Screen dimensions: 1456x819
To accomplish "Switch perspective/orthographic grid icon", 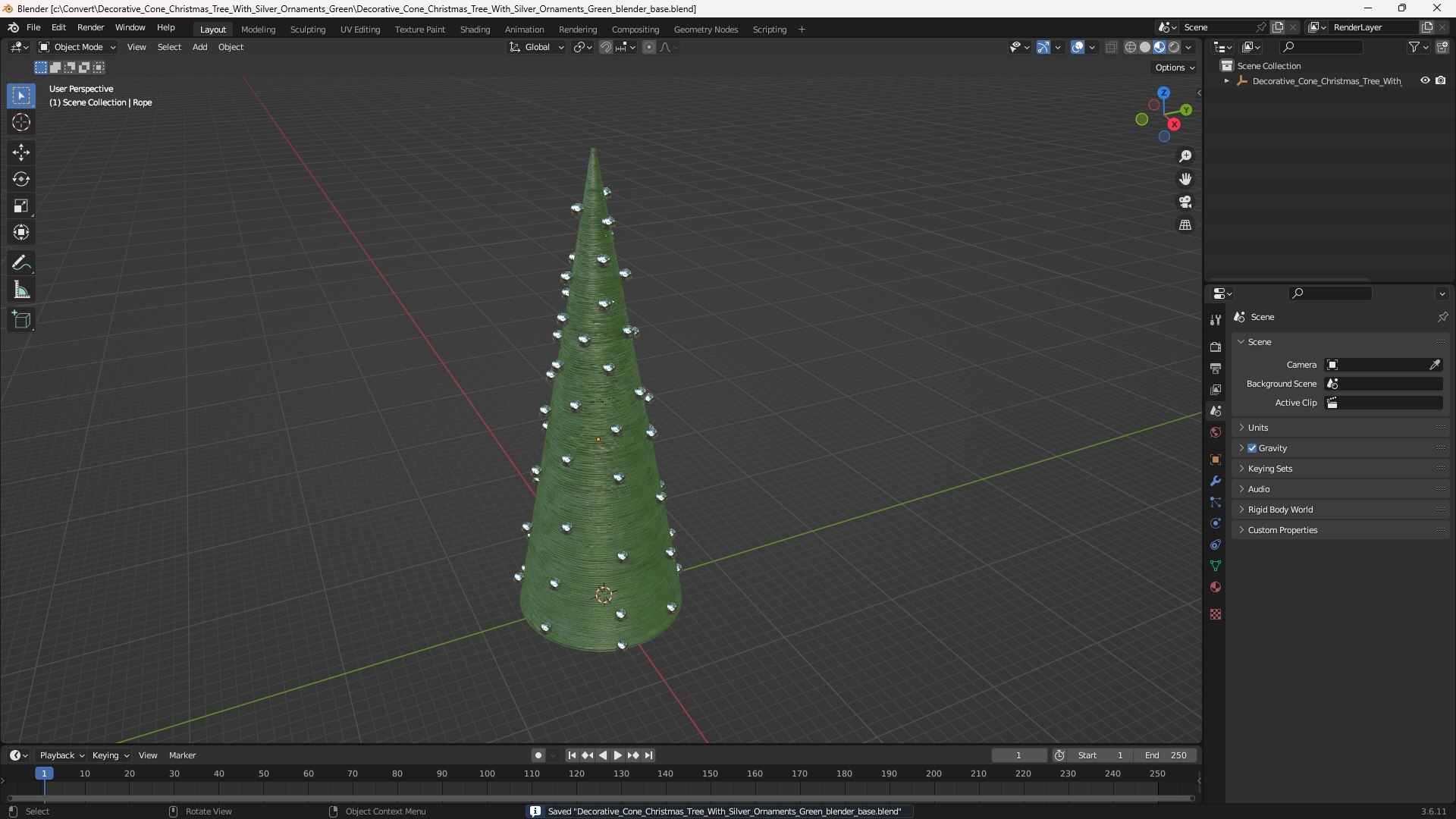I will (1185, 225).
